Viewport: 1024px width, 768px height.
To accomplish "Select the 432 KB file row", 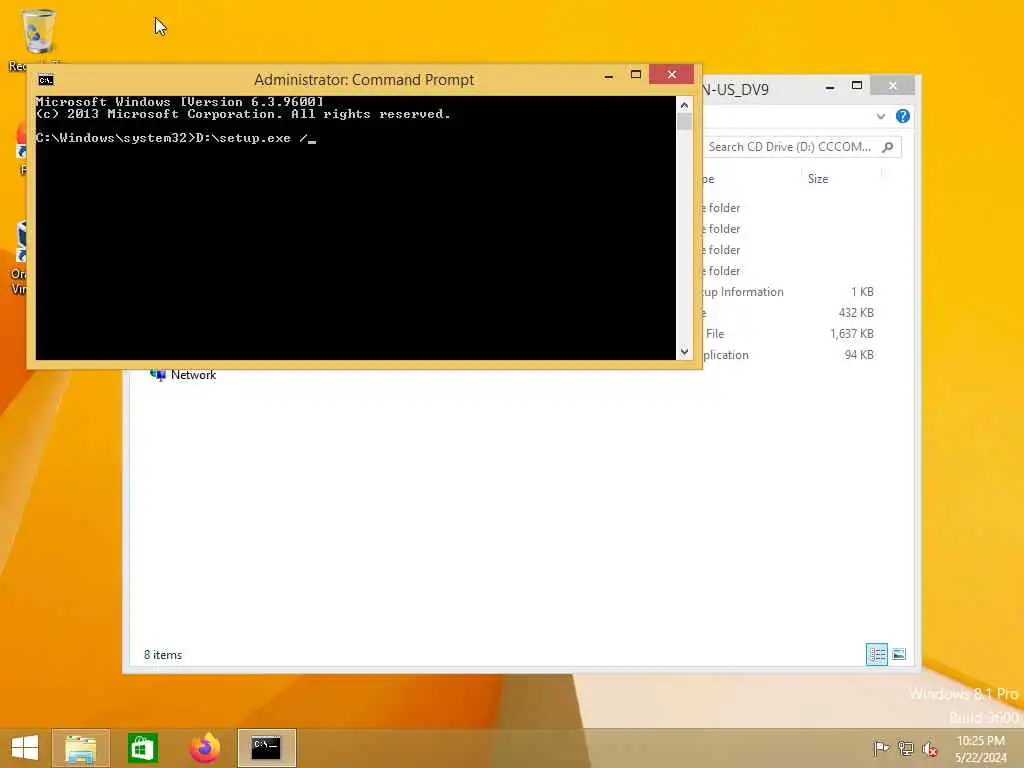I will point(790,313).
